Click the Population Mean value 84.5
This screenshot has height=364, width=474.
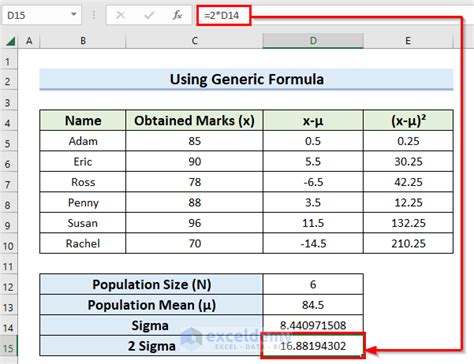[x=313, y=305]
